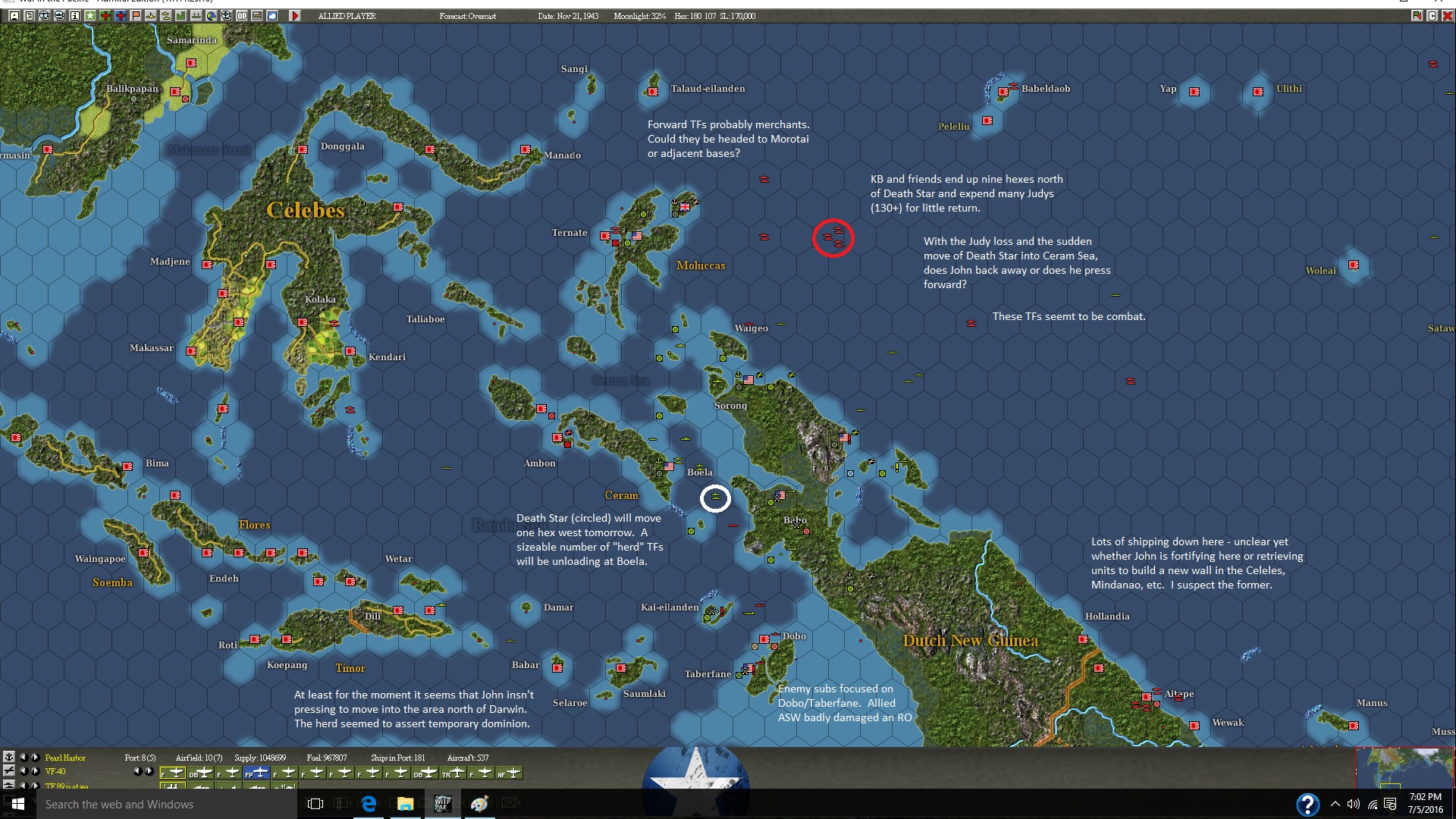Open the Pearl Harbor base name link

[x=65, y=758]
